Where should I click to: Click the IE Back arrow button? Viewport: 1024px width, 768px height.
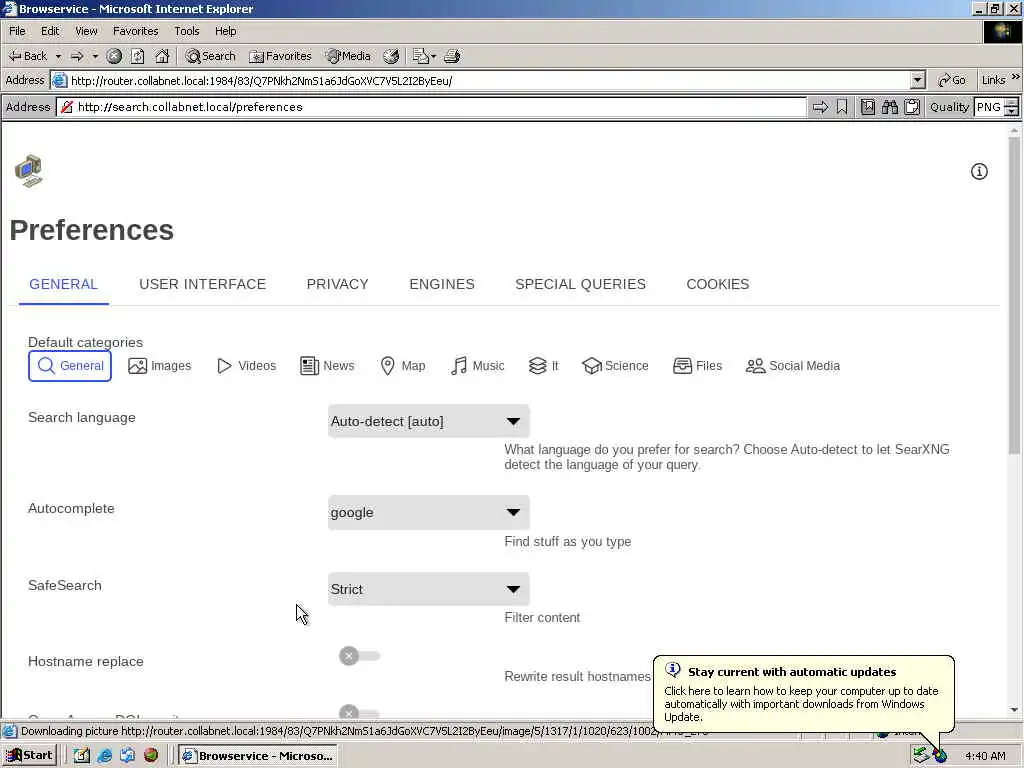27,56
